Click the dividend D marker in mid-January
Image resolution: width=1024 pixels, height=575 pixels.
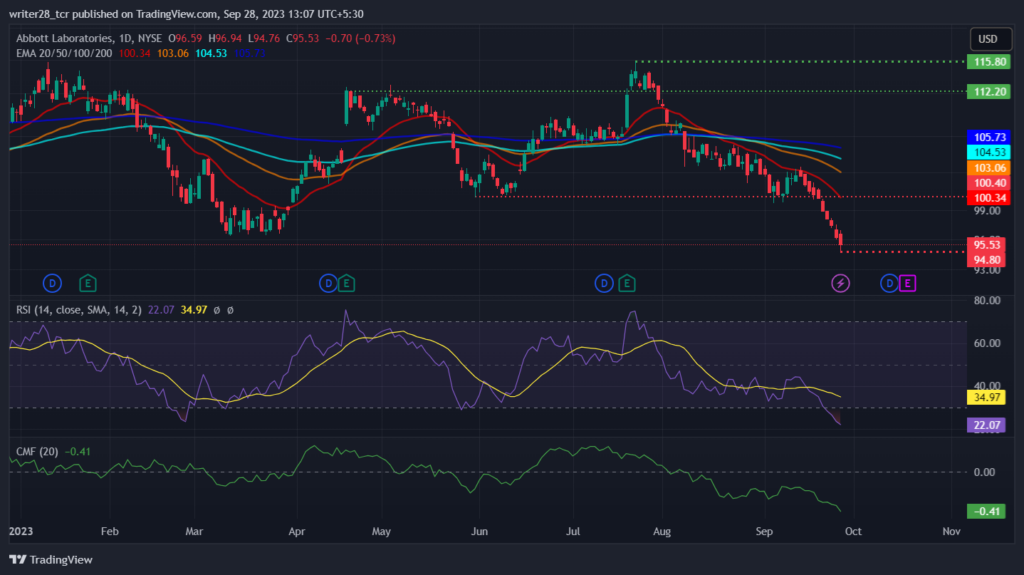pyautogui.click(x=52, y=284)
